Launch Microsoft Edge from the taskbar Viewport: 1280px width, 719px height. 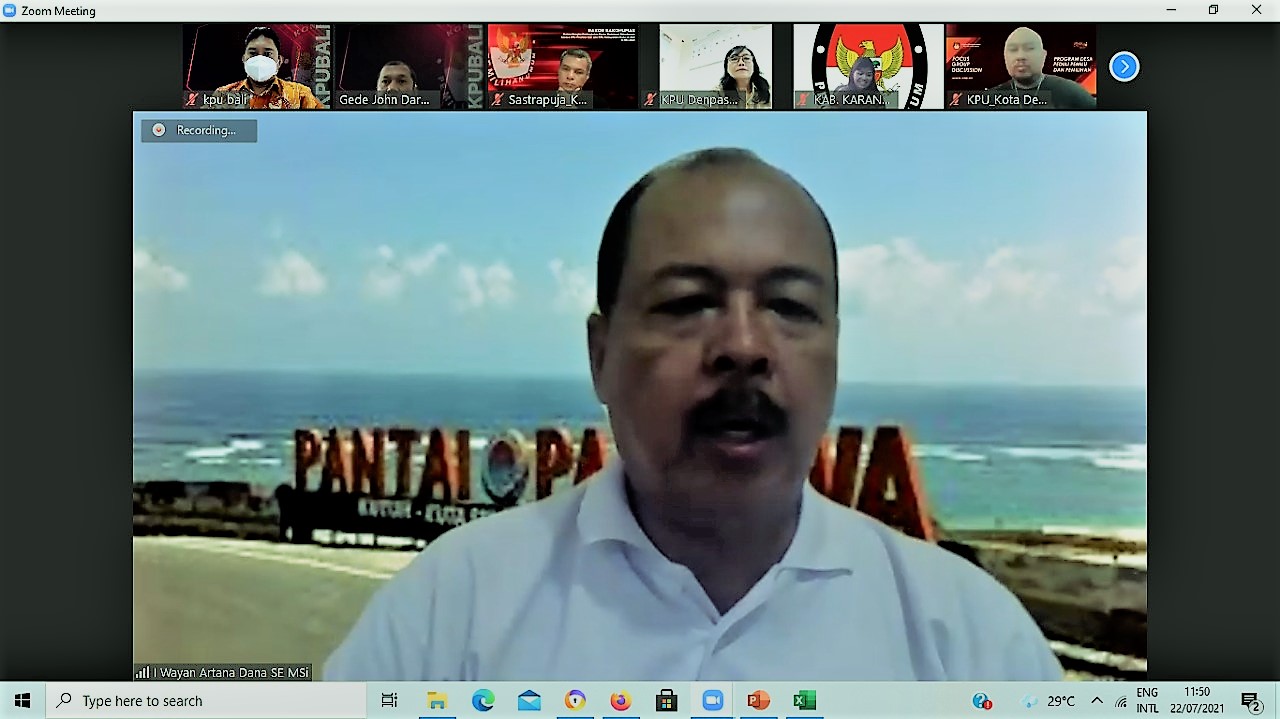(x=483, y=701)
